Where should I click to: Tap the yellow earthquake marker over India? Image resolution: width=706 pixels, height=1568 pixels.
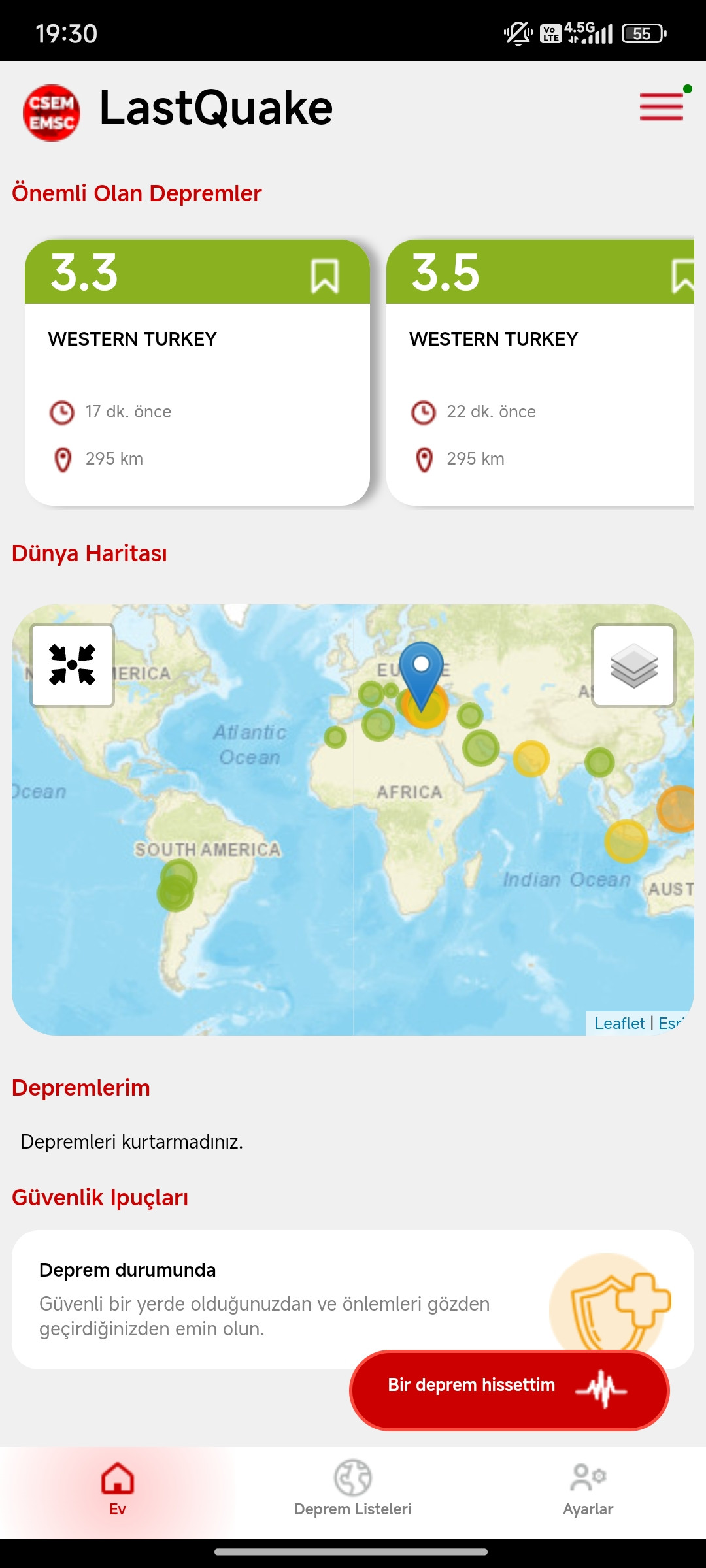point(531,758)
